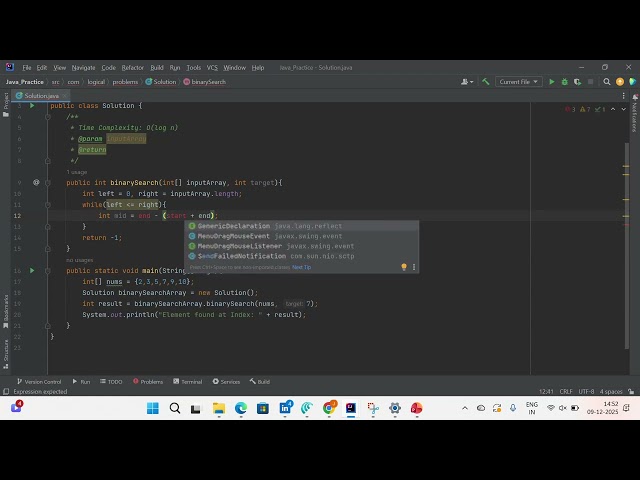Toggle the tool window bars status icon

[6, 392]
